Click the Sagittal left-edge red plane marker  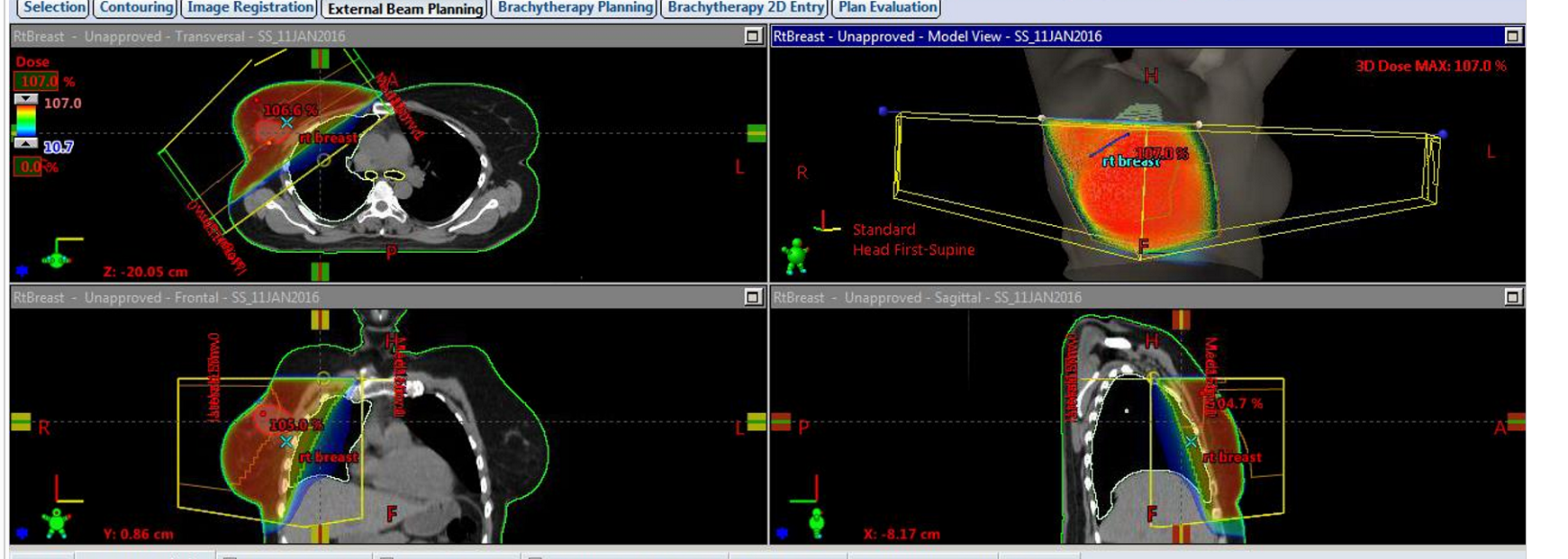(781, 421)
